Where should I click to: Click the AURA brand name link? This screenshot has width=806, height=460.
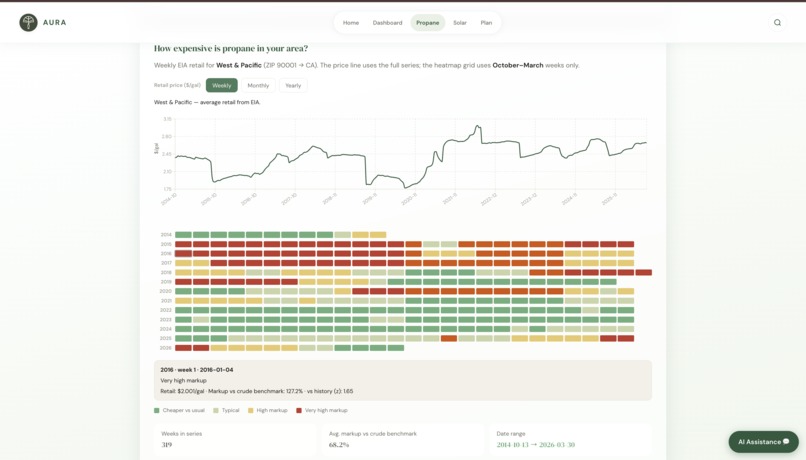coord(54,23)
